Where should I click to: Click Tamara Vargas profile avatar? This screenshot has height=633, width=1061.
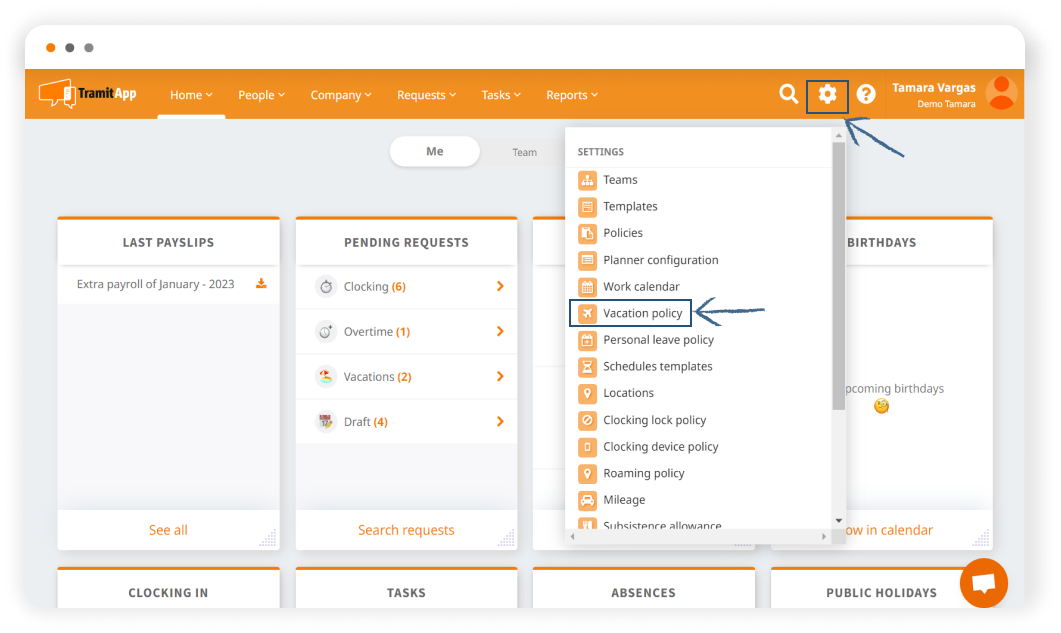point(1001,94)
